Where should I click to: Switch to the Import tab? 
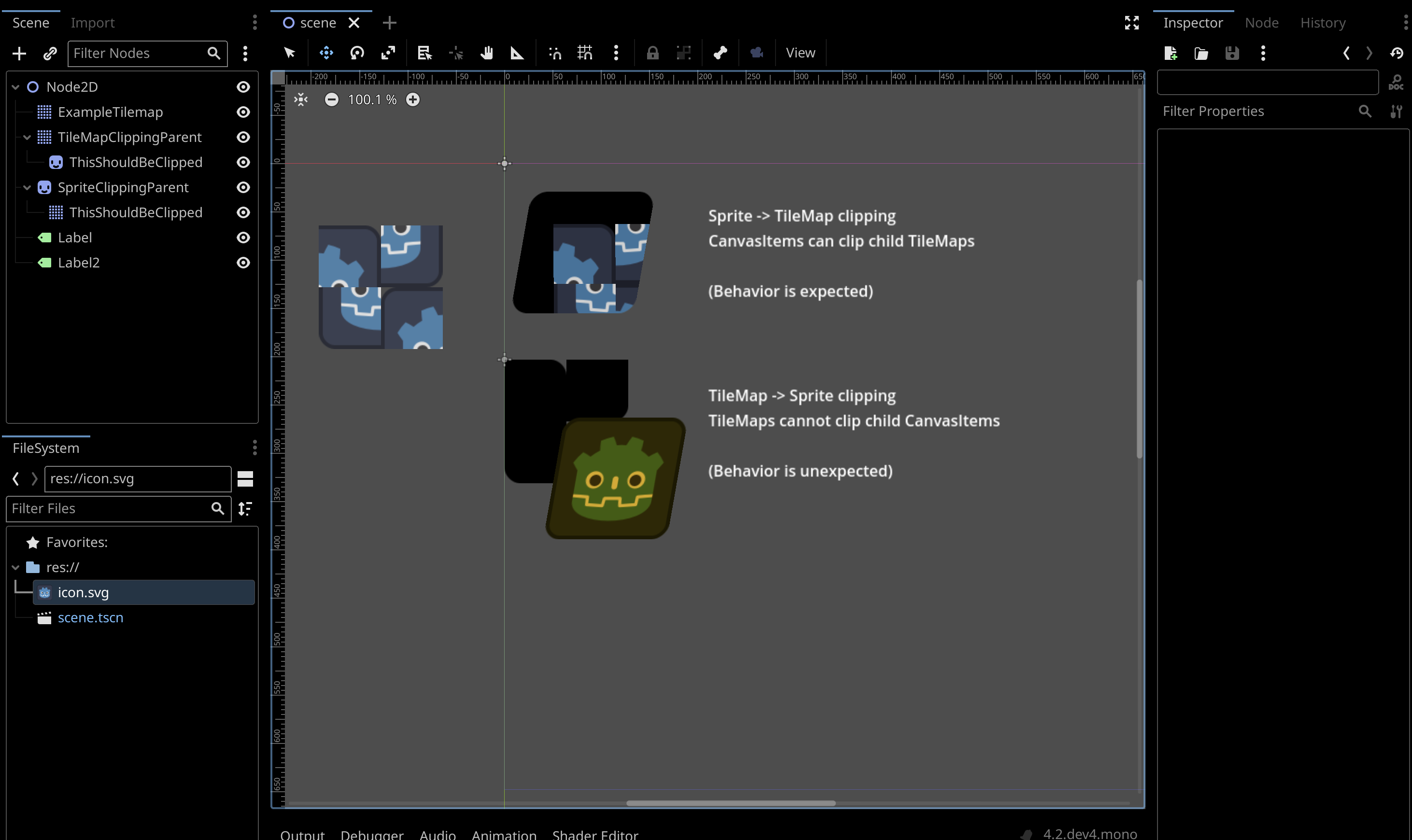(x=93, y=23)
